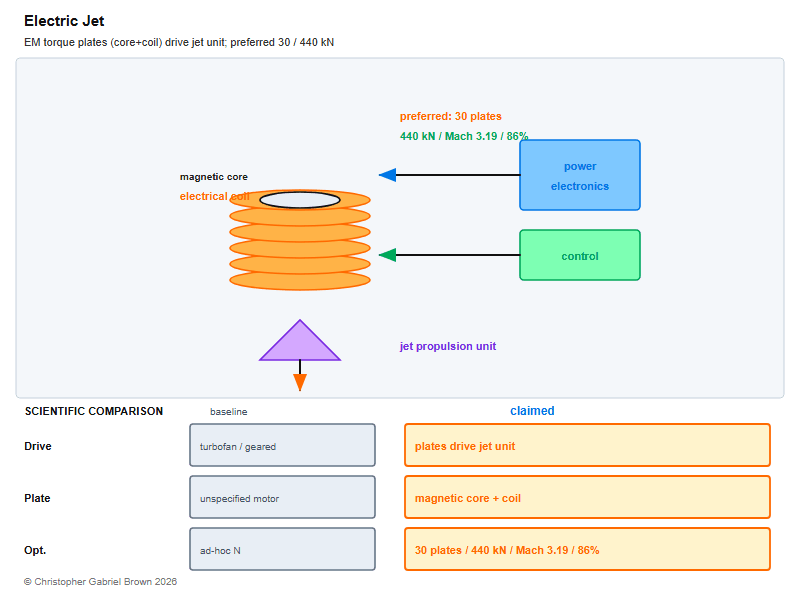Image resolution: width=800 pixels, height=600 pixels.
Task: Select the 30 plates / 440 kN claim box
Action: pos(587,549)
